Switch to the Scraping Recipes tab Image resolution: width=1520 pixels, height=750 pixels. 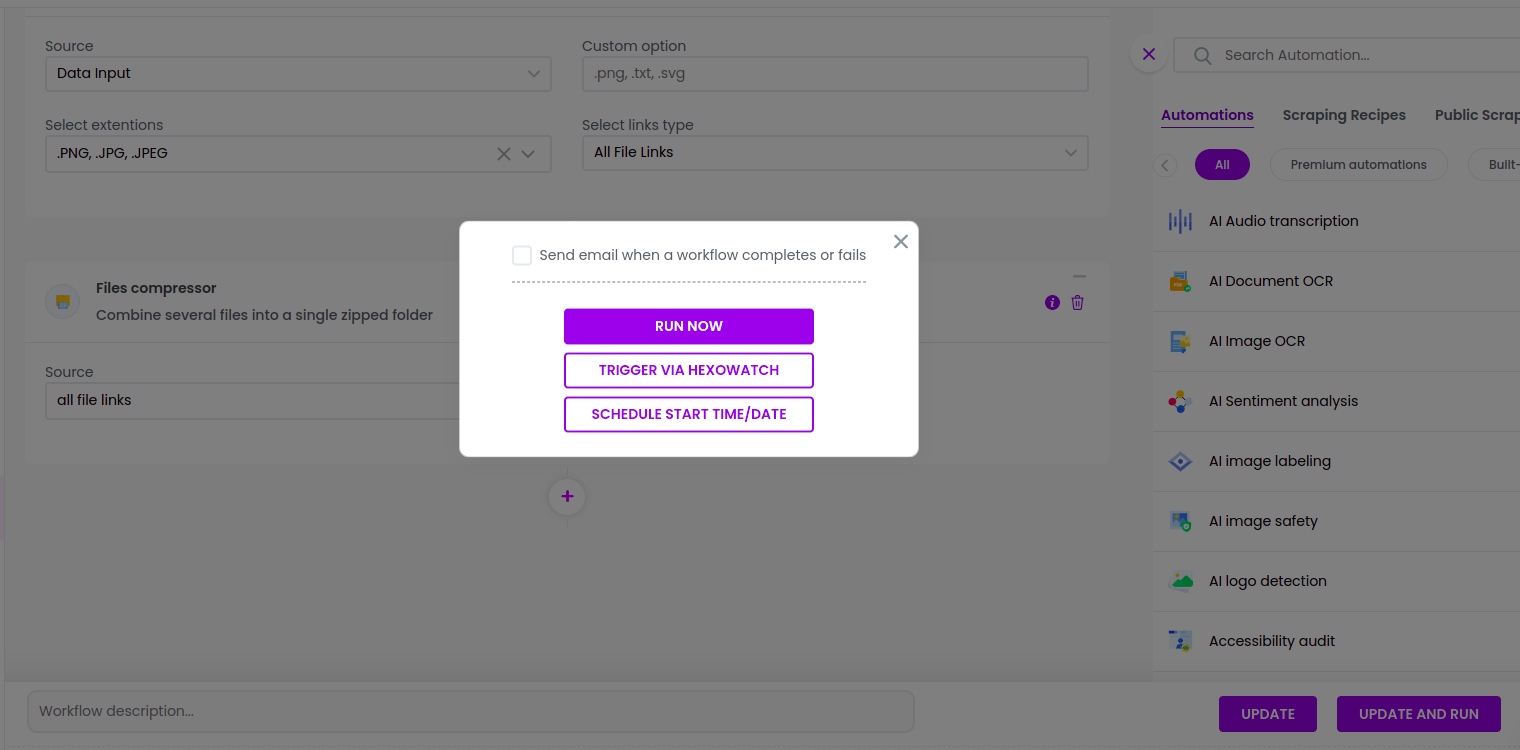point(1344,115)
